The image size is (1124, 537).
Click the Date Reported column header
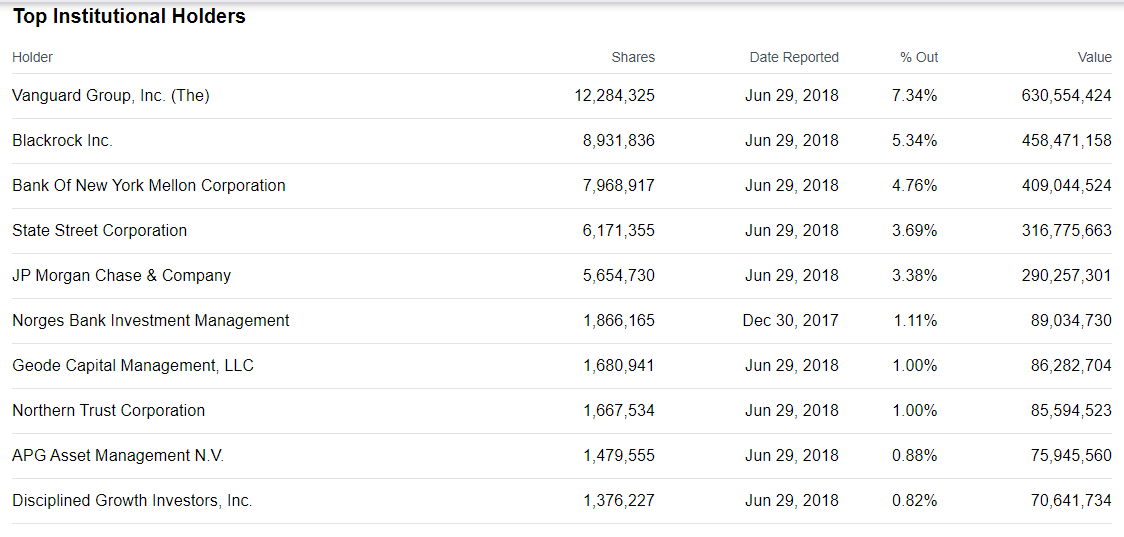794,57
